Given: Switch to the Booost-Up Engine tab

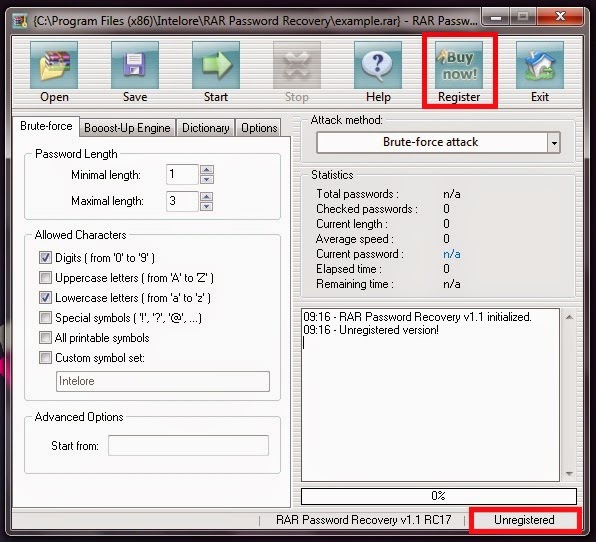Looking at the screenshot, I should (x=127, y=128).
